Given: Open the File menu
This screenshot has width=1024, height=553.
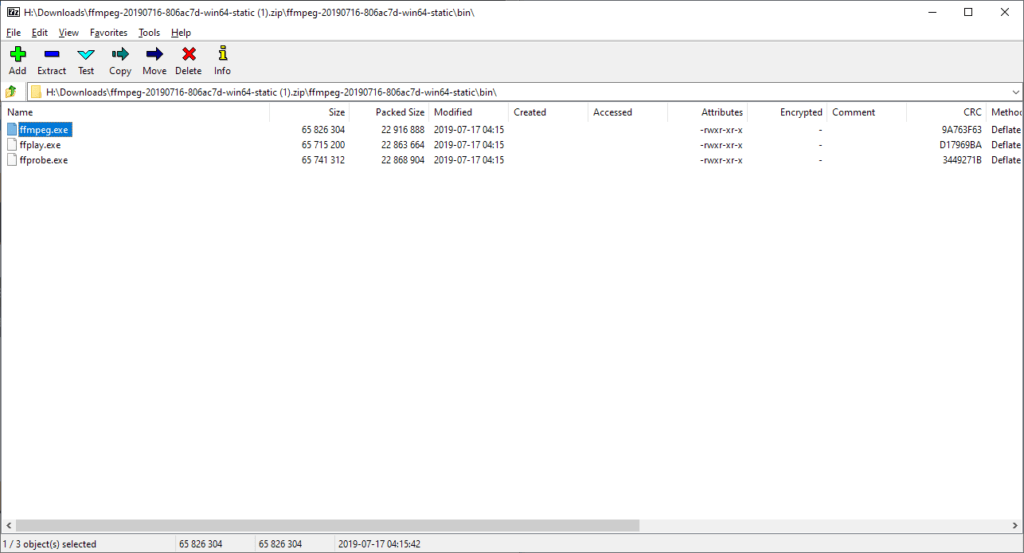Looking at the screenshot, I should tap(13, 33).
